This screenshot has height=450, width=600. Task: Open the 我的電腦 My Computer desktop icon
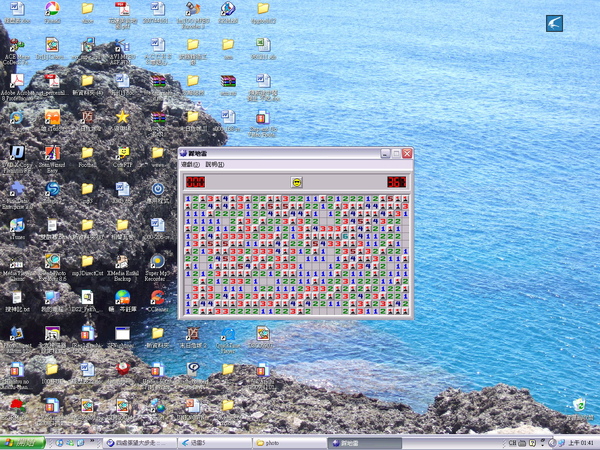(x=52, y=301)
